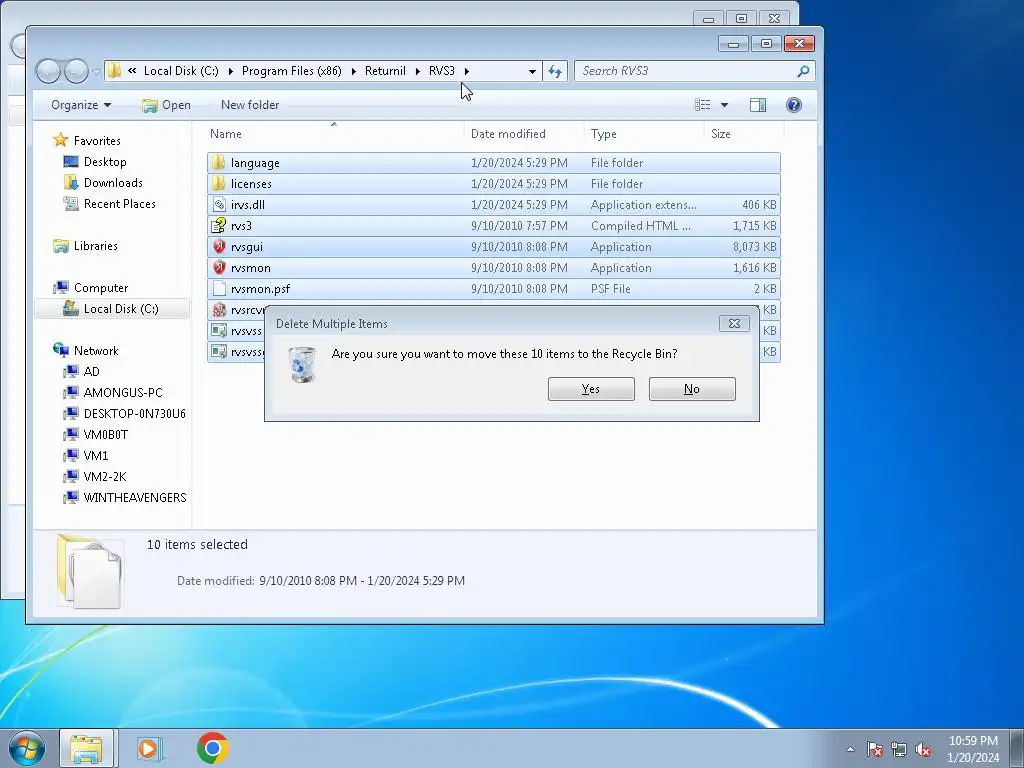Go back with the Back arrow
Screen dimensions: 1024x768
(48, 71)
